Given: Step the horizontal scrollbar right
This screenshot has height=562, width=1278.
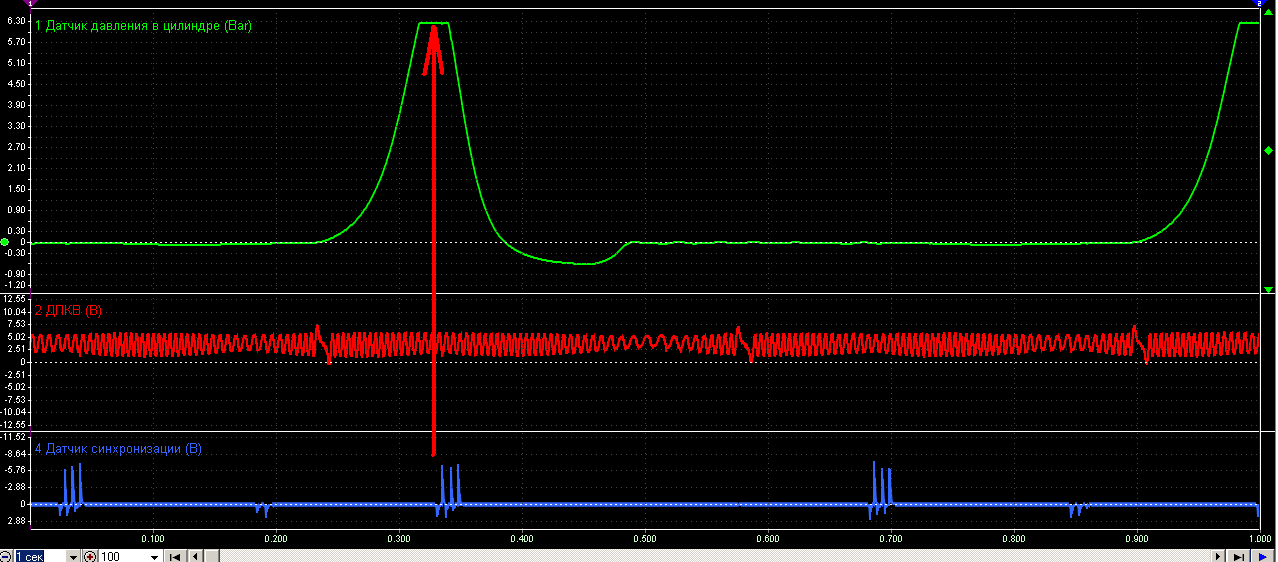Looking at the screenshot, I should point(1218,556).
